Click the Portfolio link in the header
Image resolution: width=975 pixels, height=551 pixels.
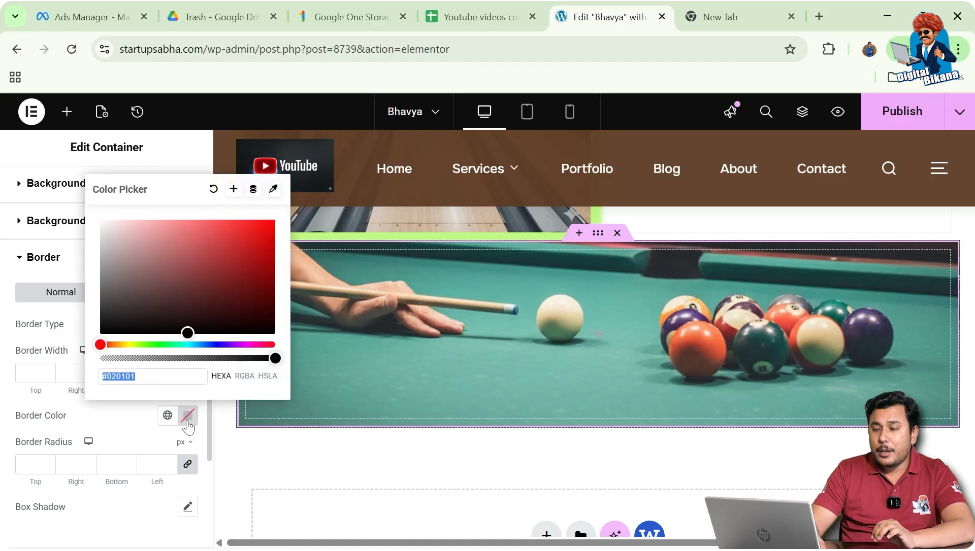587,169
